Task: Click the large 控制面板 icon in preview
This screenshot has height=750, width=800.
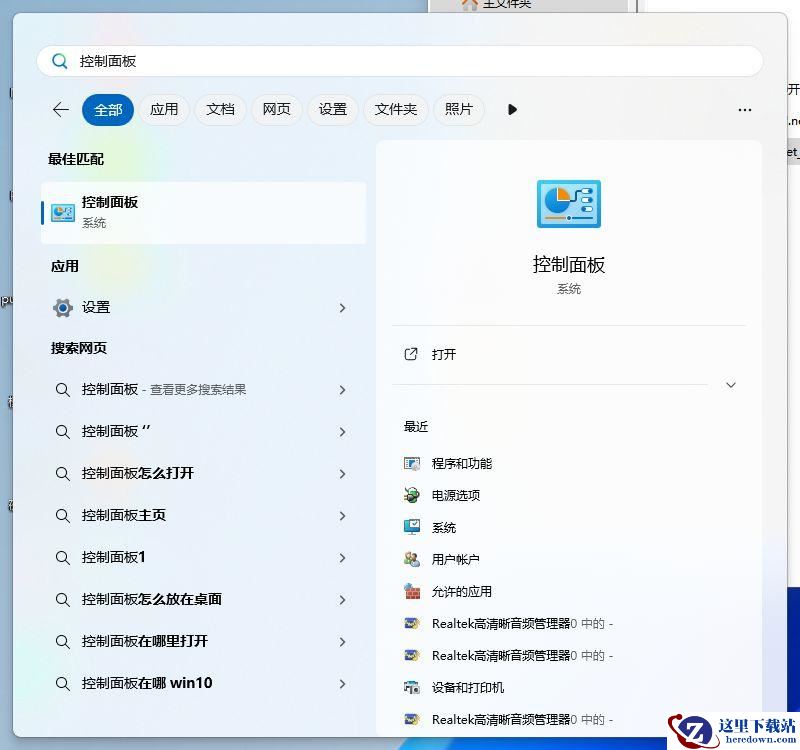Action: (568, 205)
